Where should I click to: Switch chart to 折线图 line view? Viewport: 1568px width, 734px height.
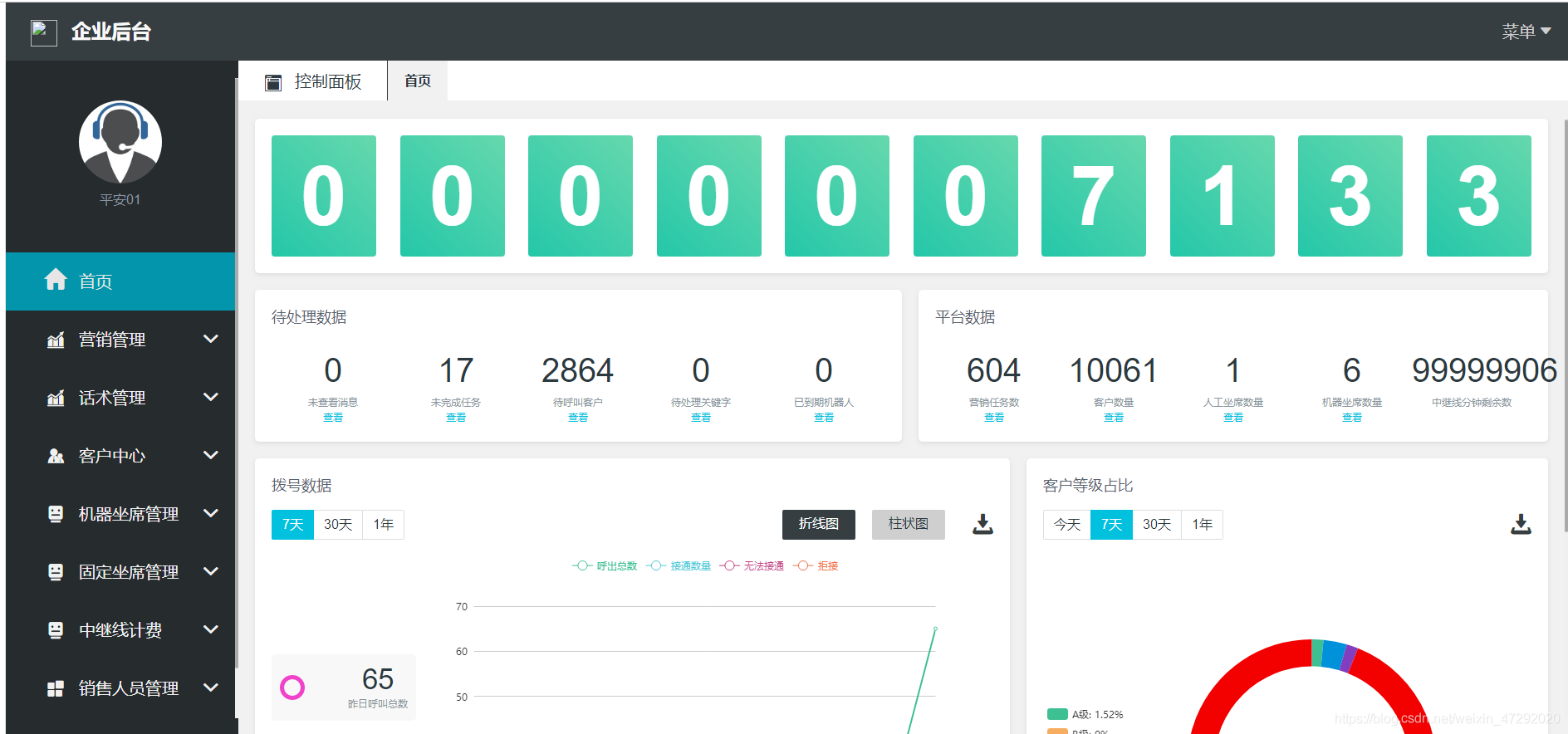coord(818,524)
